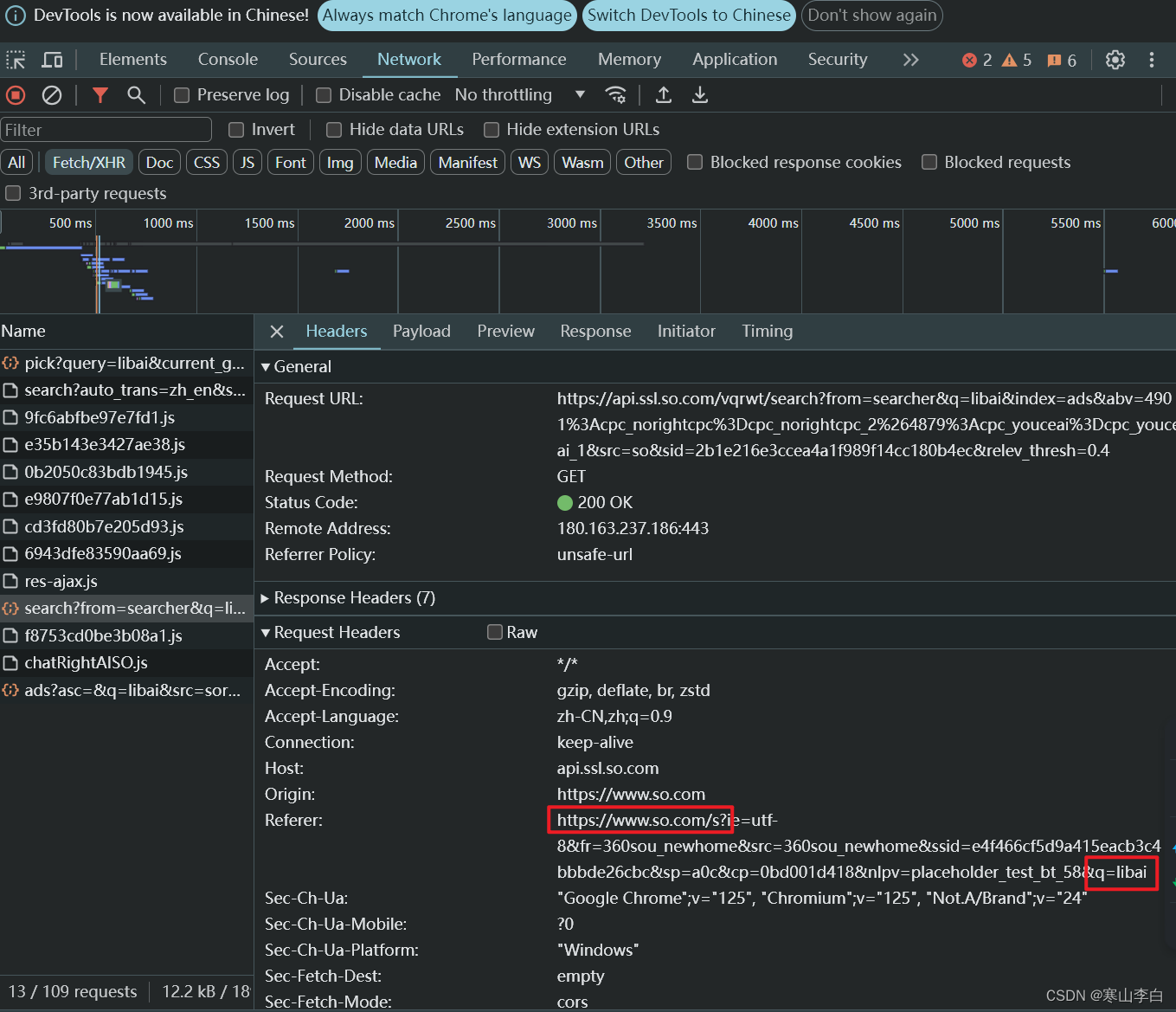Toggle Raw request headers checkbox

click(x=495, y=633)
